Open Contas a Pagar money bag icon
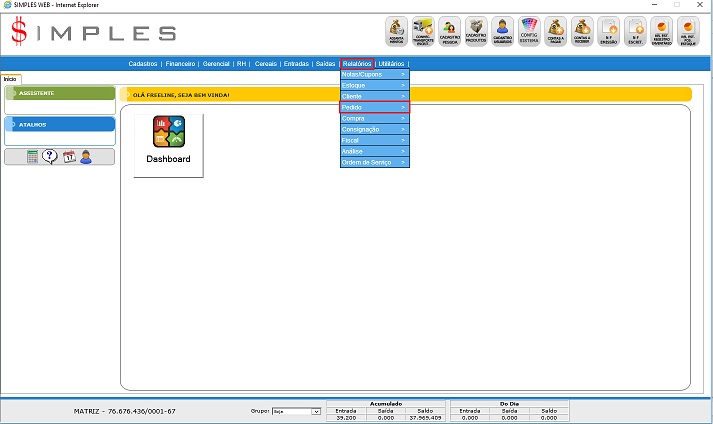The image size is (713, 424). pos(557,32)
